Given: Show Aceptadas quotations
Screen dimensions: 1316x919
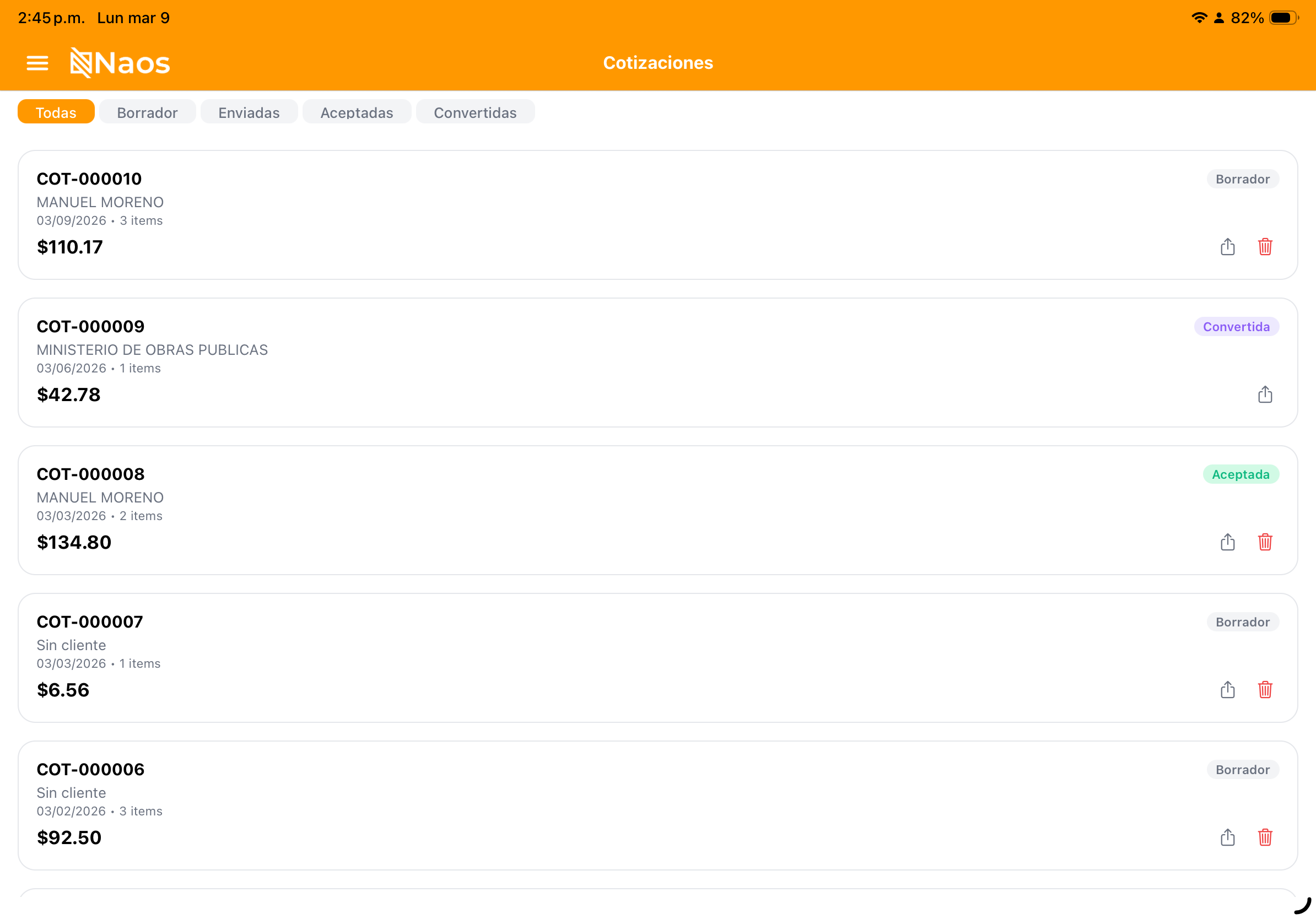Looking at the screenshot, I should tap(357, 112).
